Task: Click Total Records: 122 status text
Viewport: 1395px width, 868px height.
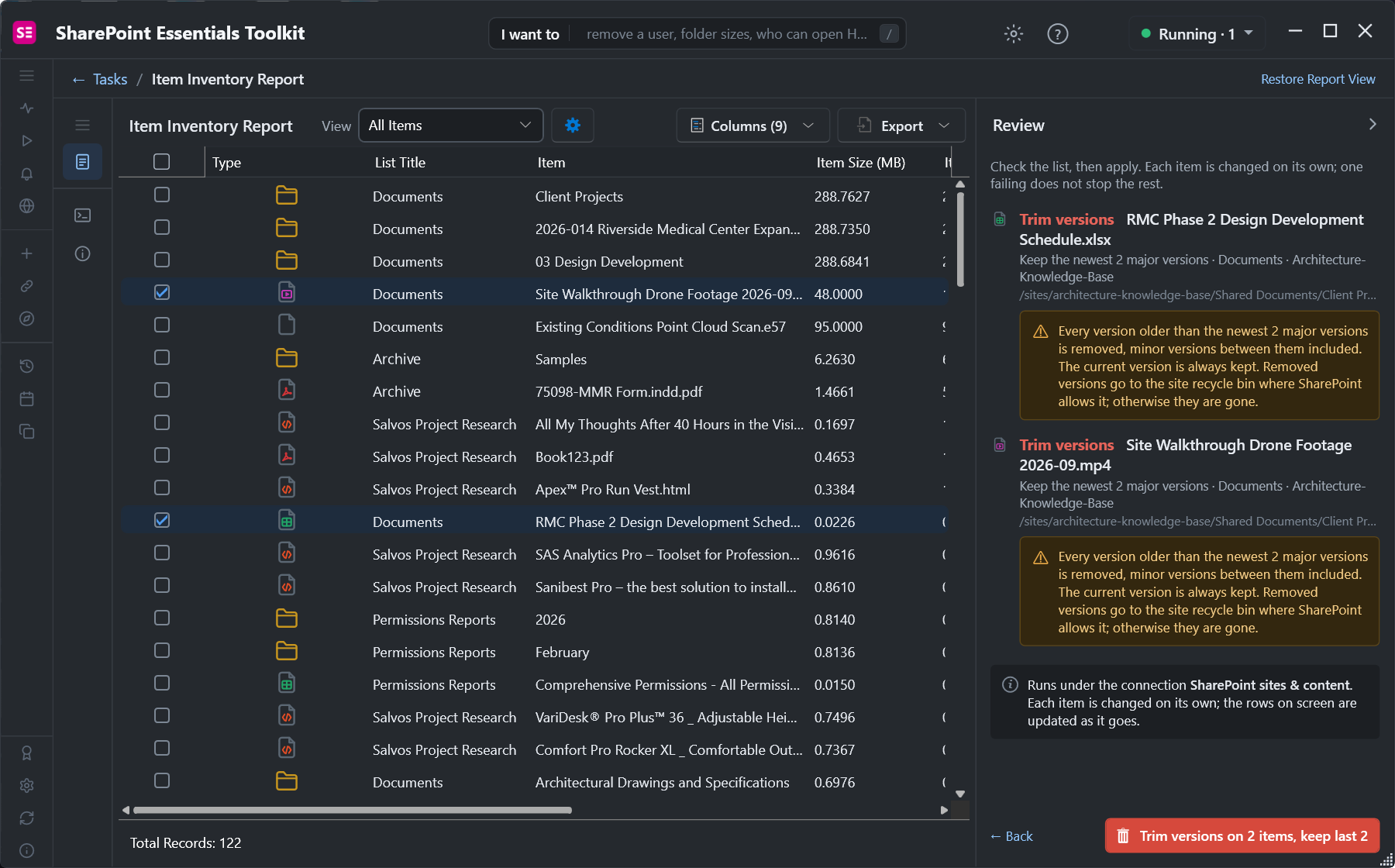Action: tap(185, 843)
